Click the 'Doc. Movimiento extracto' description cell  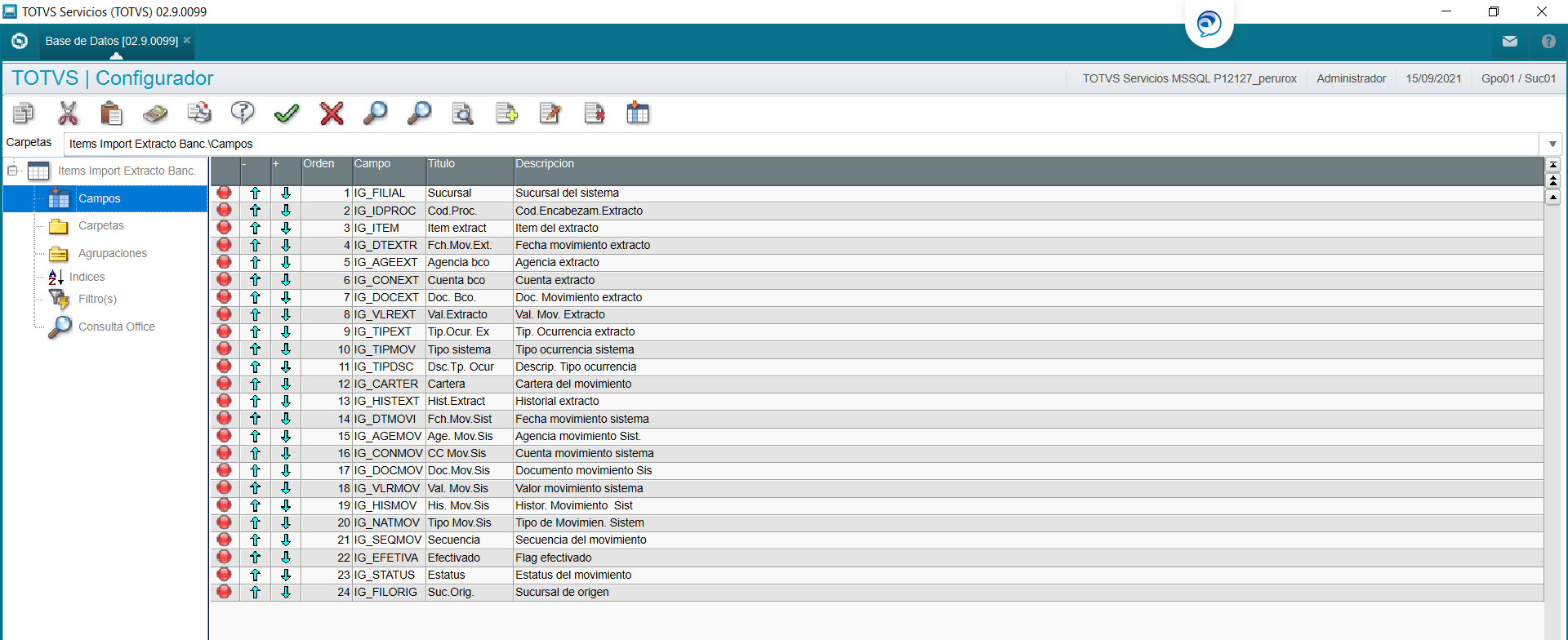point(1028,297)
